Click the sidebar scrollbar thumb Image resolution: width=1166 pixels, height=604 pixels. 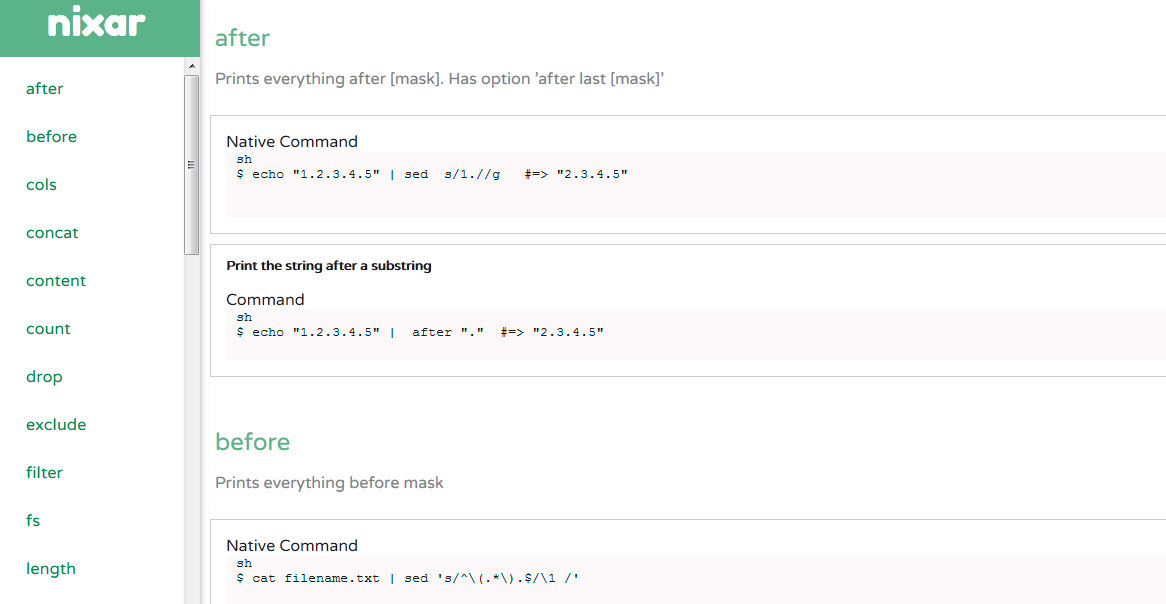point(191,164)
